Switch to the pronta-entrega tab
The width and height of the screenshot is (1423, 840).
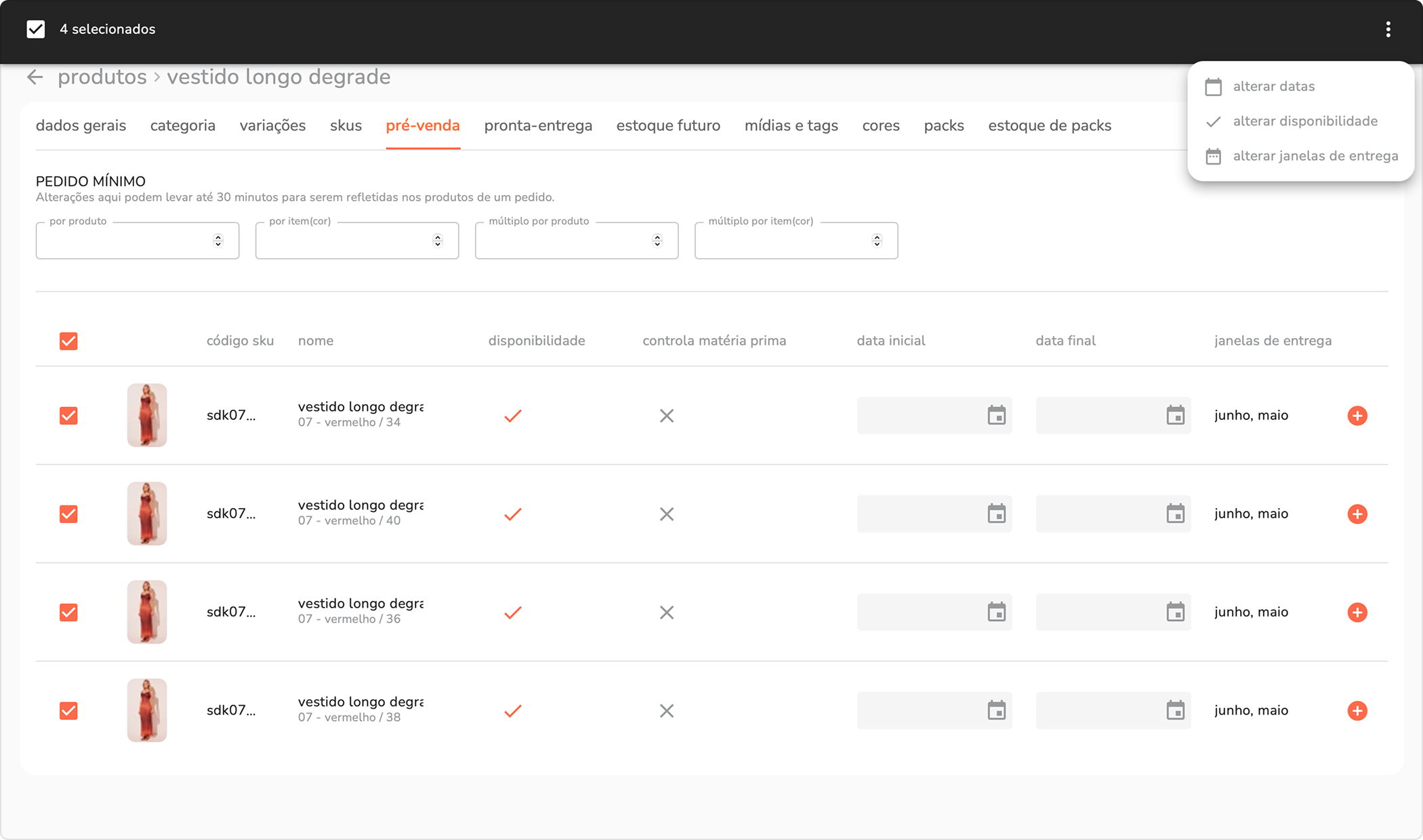(x=538, y=125)
